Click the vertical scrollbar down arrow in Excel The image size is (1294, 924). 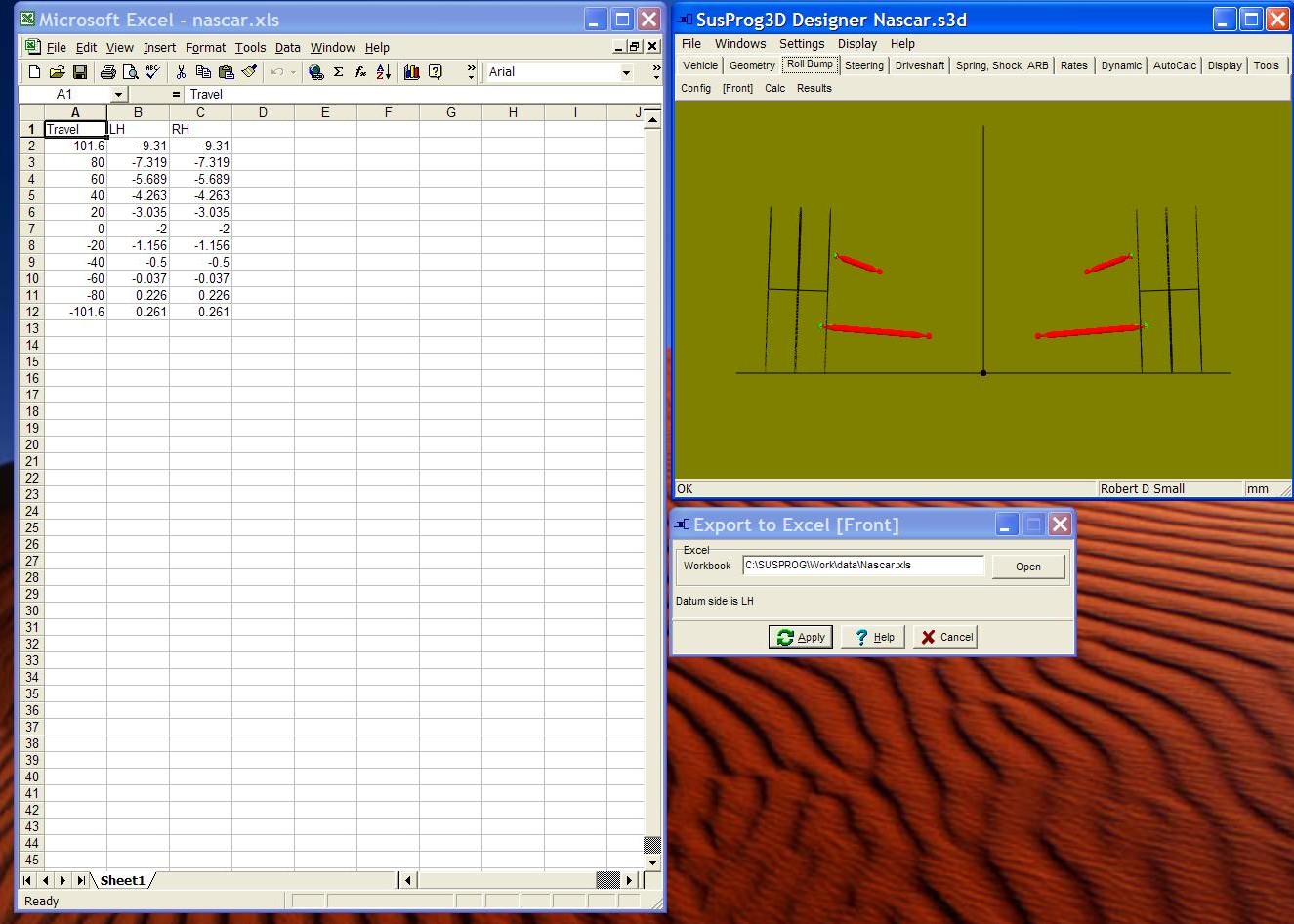(652, 863)
